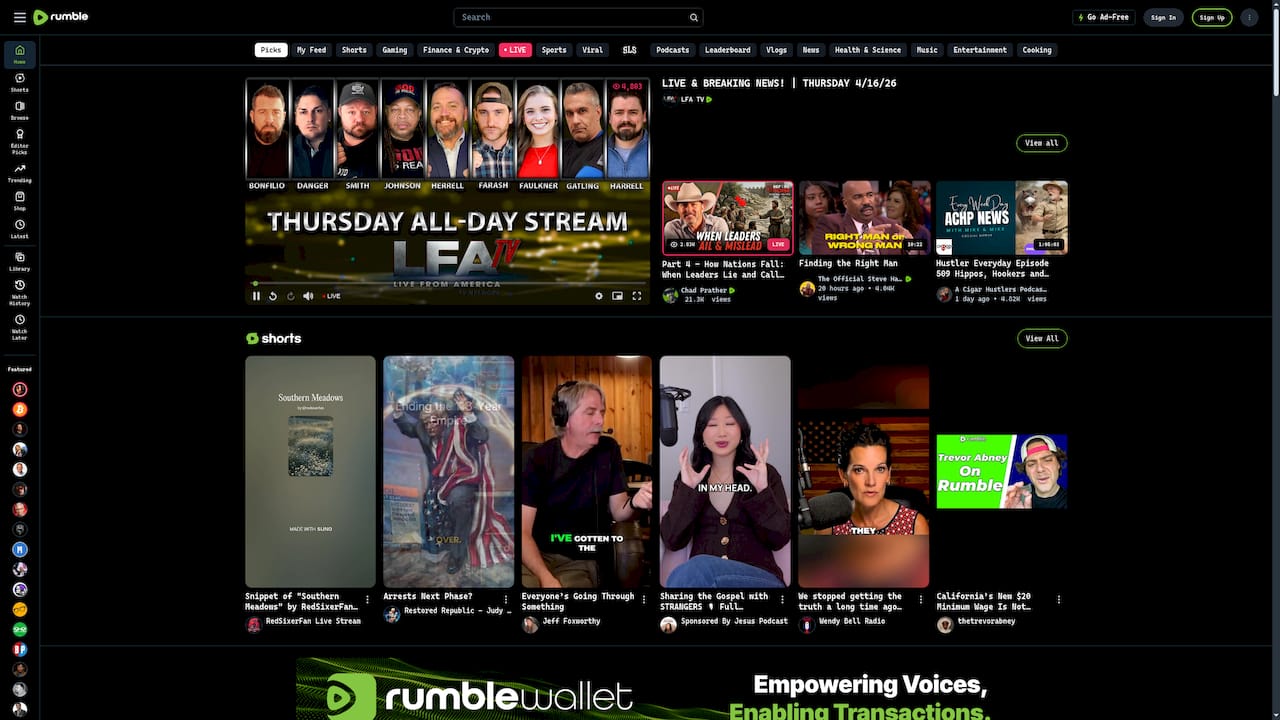Open the Finance & Crypto tab
The width and height of the screenshot is (1280, 720).
click(x=456, y=50)
